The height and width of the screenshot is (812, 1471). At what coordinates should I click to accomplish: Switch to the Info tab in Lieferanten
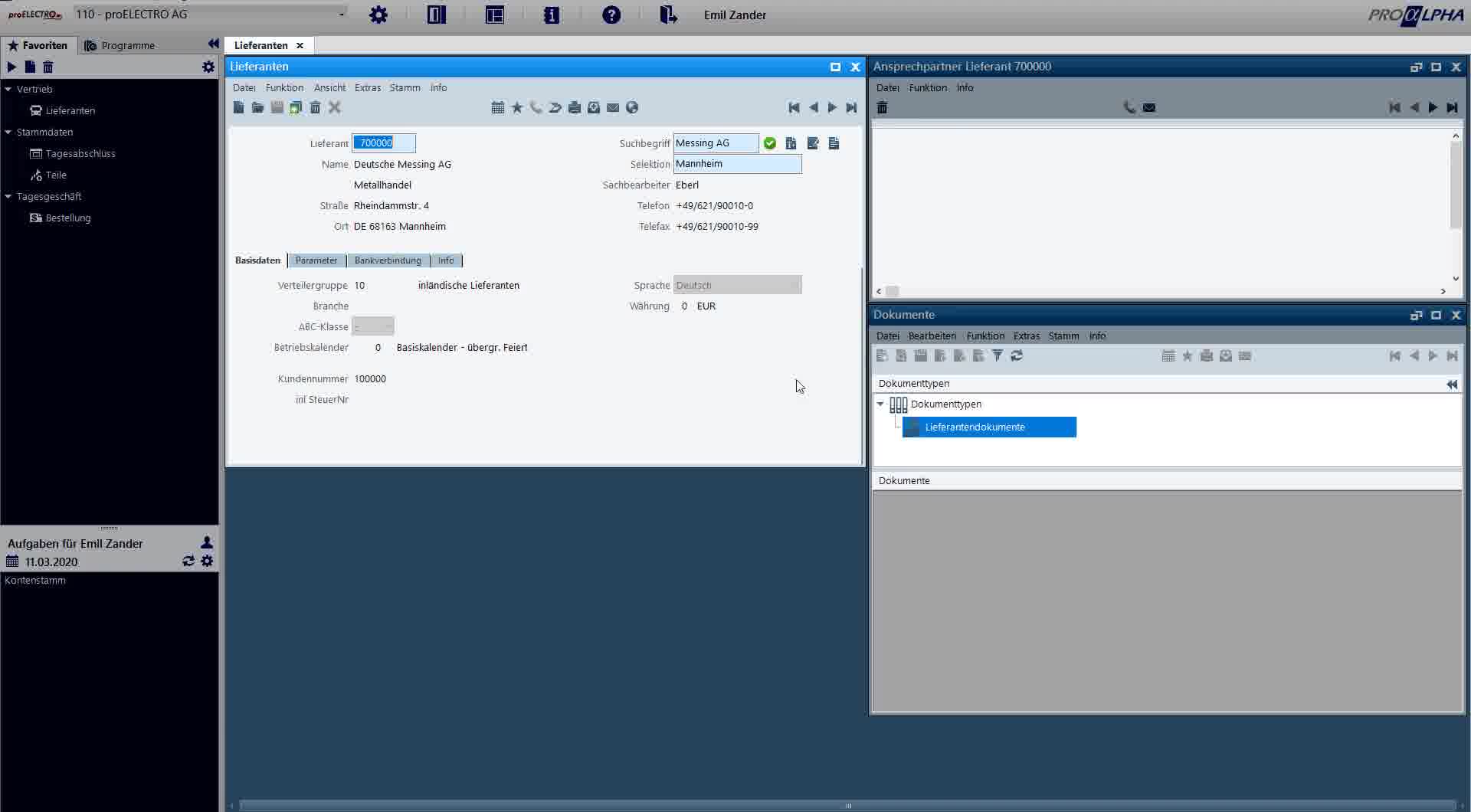[x=446, y=260]
